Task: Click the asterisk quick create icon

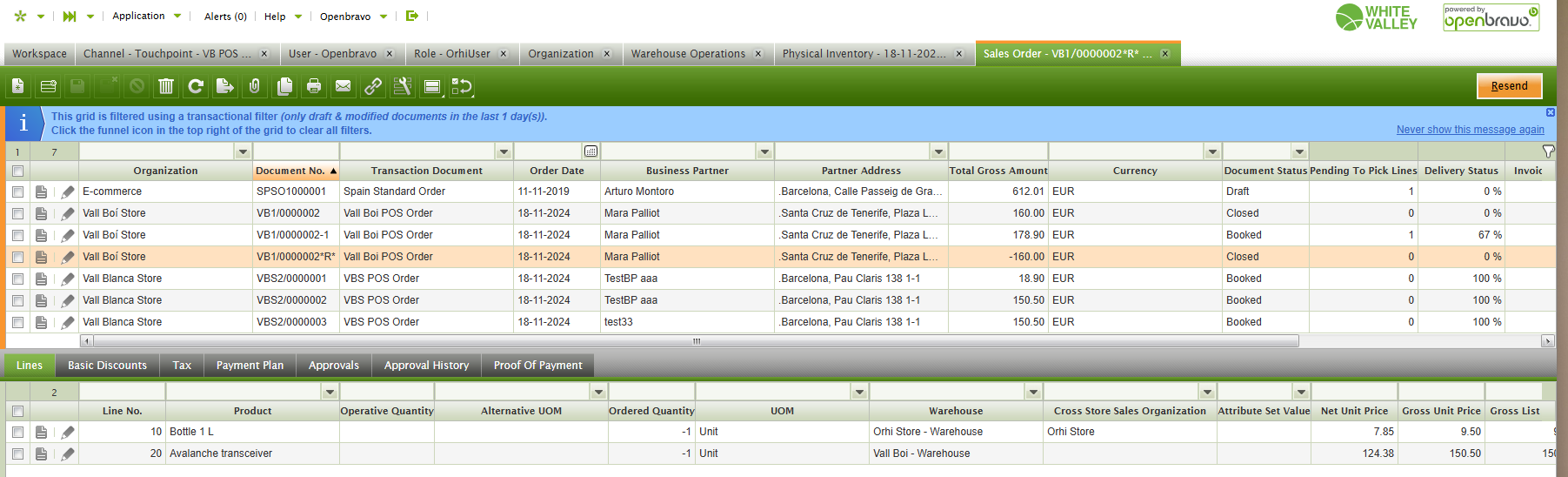Action: [x=21, y=16]
